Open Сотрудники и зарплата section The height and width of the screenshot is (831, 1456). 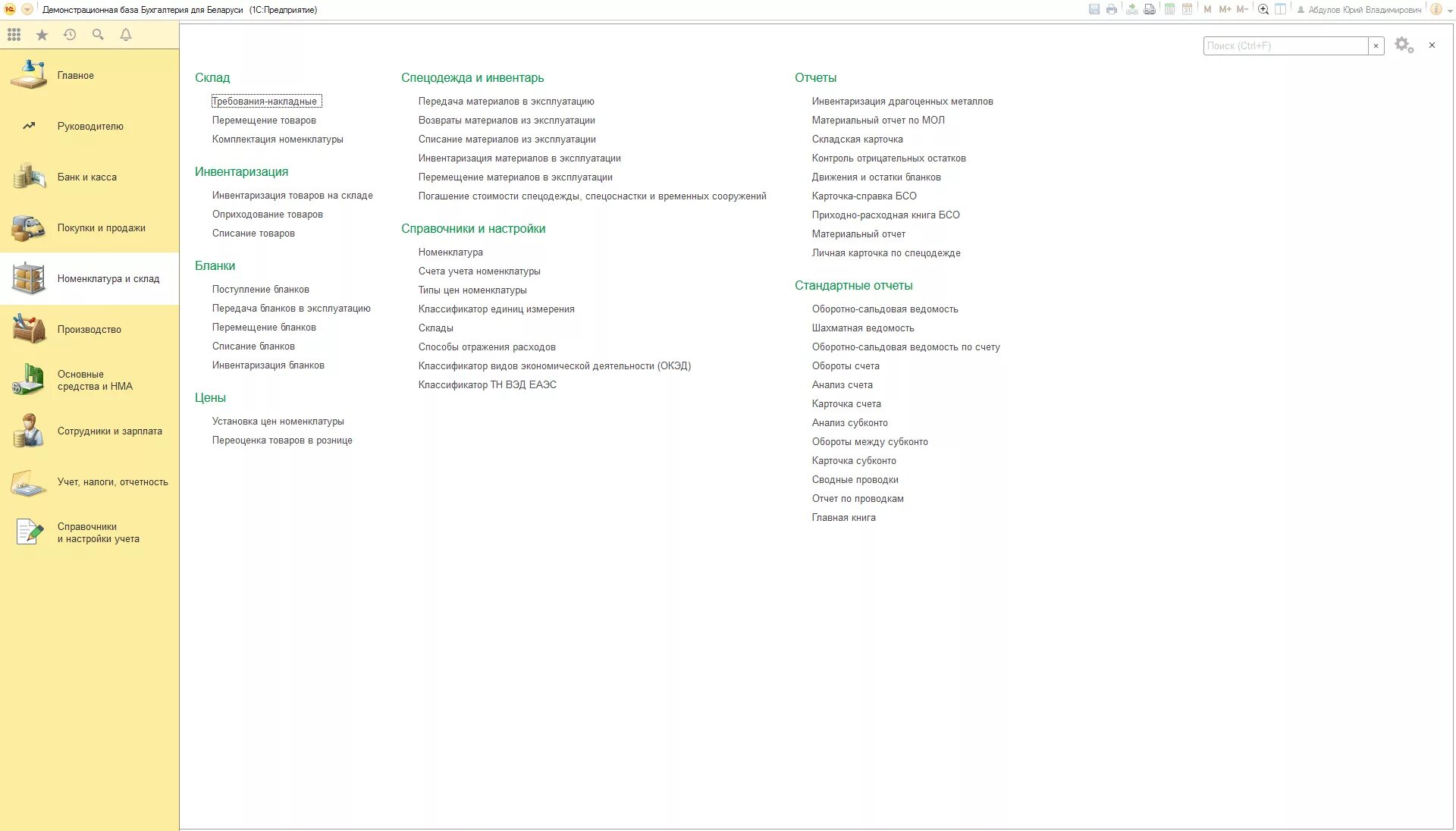pos(110,431)
